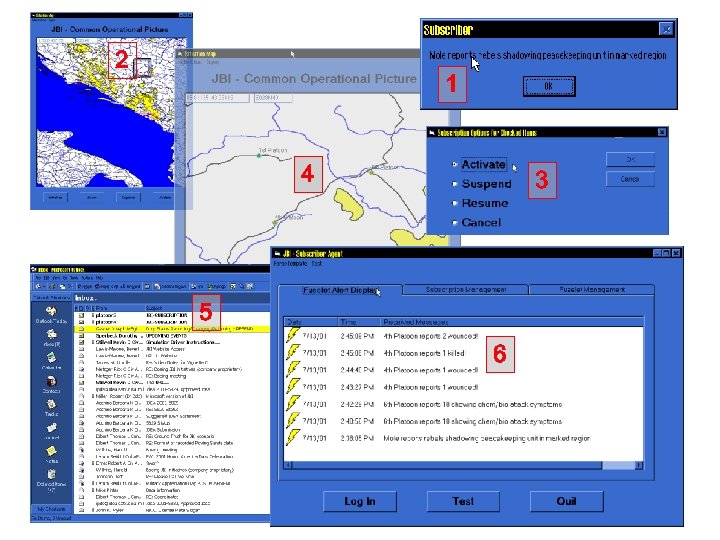The height and width of the screenshot is (540, 720).
Task: Click the Subject column header in Inbox
Action: coord(207,308)
